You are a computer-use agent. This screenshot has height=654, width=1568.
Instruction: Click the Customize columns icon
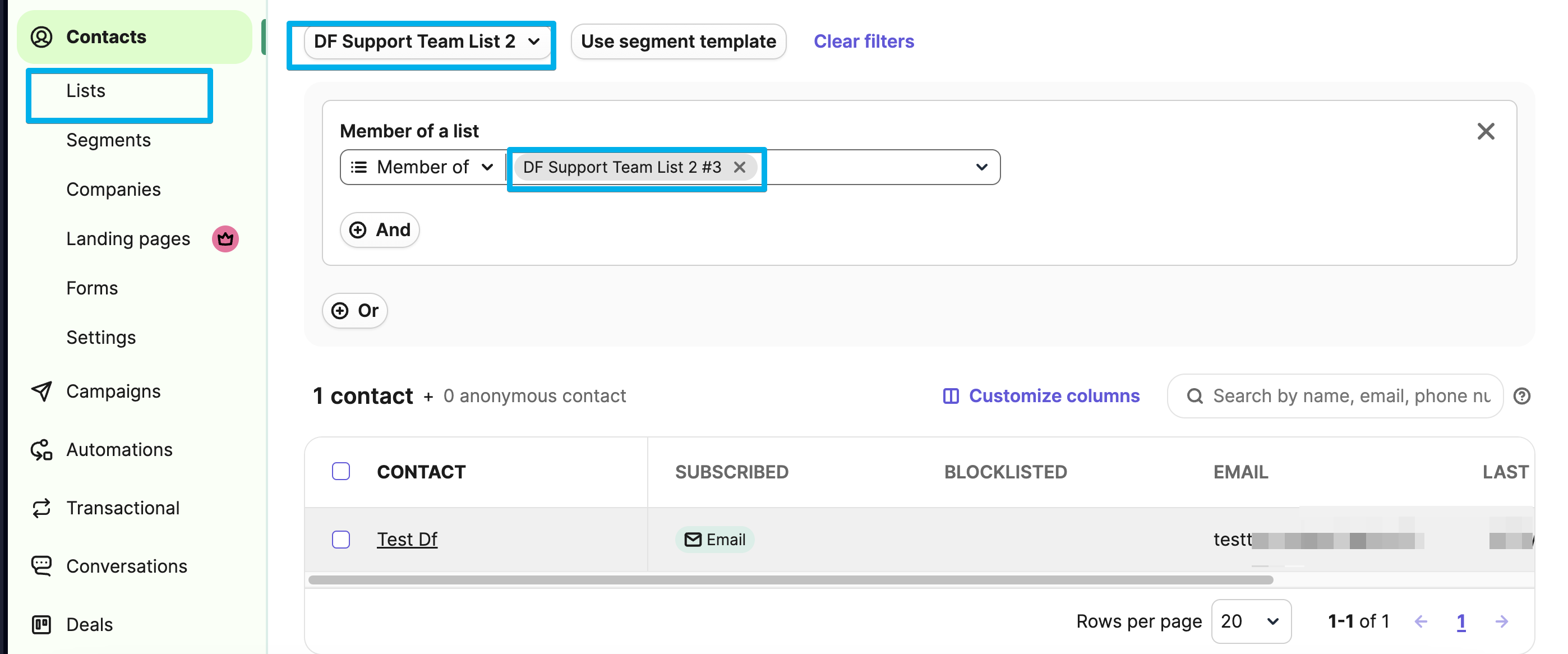[x=951, y=396]
